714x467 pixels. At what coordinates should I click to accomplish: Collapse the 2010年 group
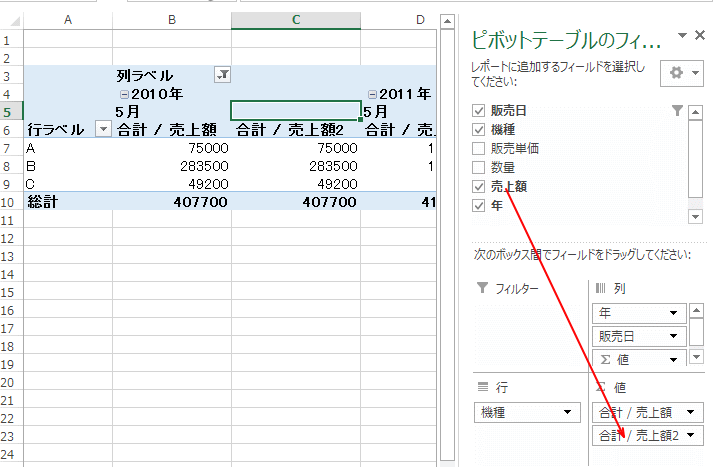click(x=124, y=94)
